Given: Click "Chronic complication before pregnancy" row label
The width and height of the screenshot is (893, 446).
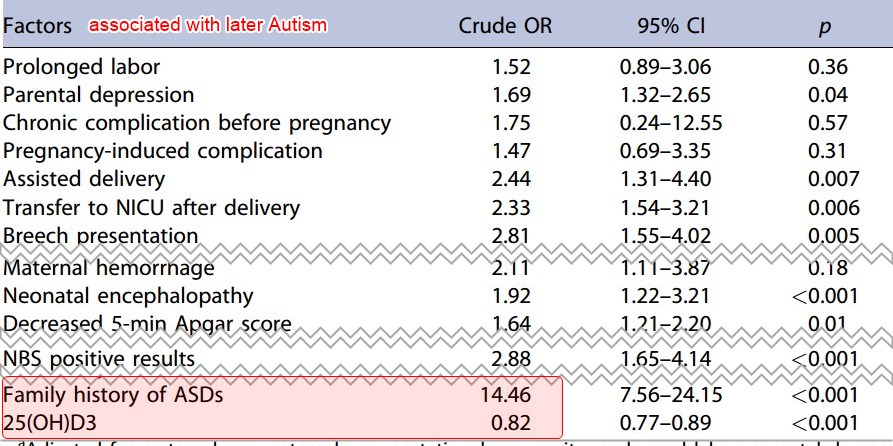Looking at the screenshot, I should coord(197,124).
